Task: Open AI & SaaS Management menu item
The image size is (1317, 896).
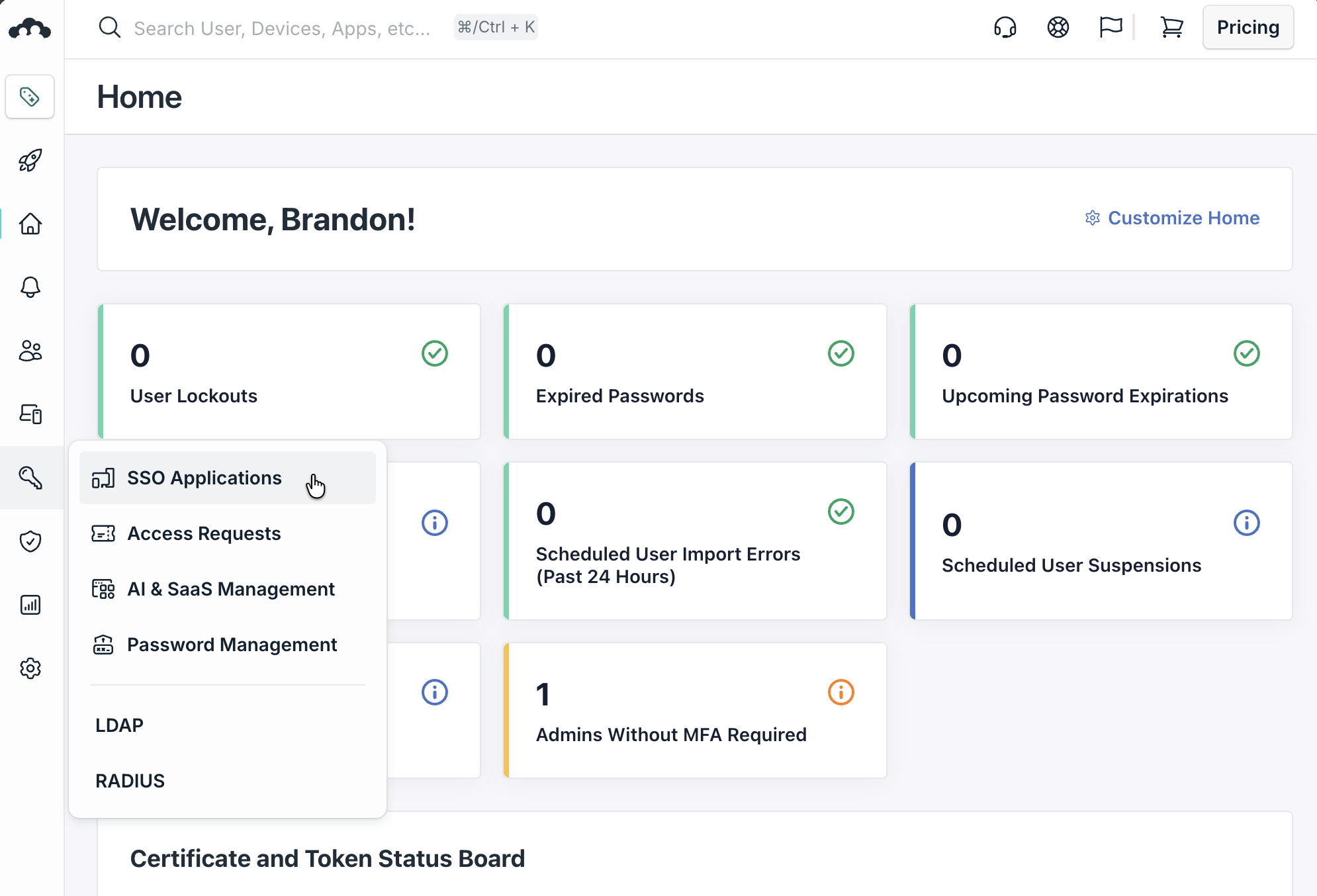Action: (230, 589)
